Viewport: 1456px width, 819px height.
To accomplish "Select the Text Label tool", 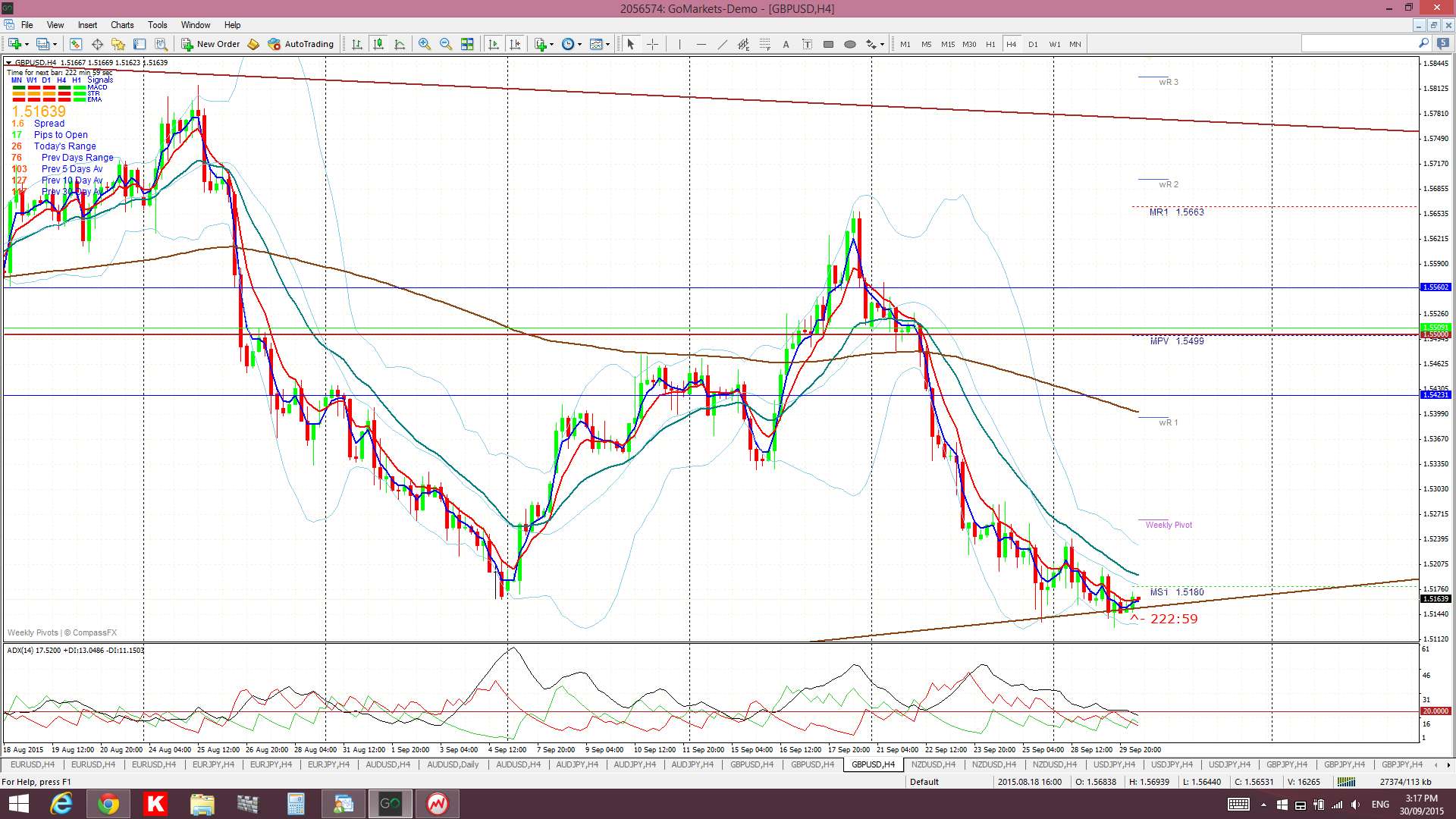I will pyautogui.click(x=807, y=44).
